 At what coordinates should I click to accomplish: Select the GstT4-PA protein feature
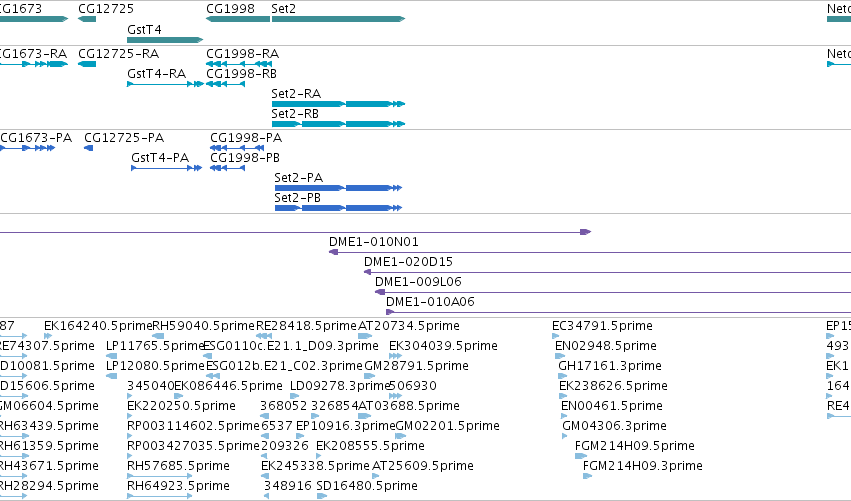click(x=167, y=168)
